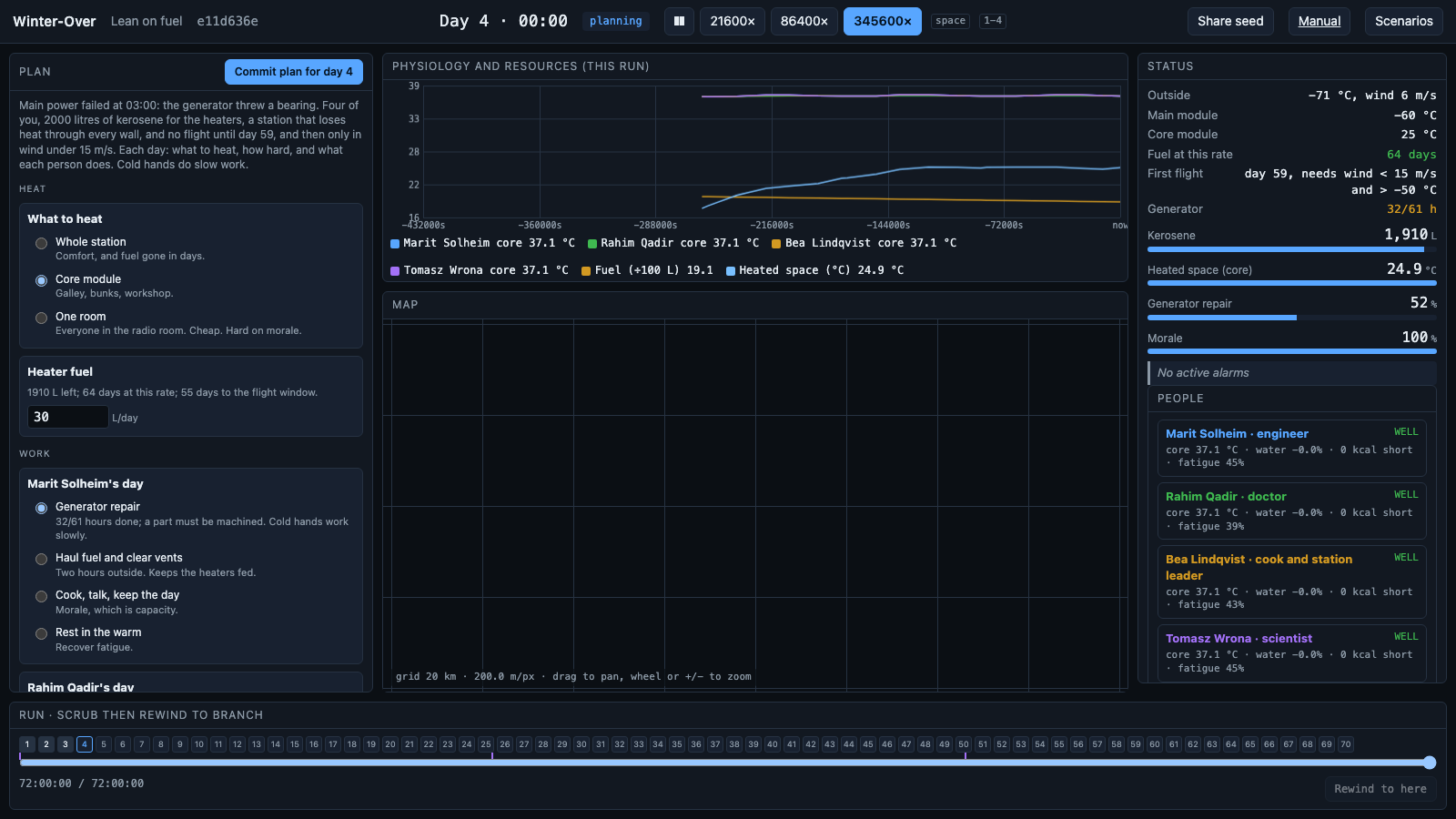Choose Rest in the warm for Marit
Image resolution: width=1456 pixels, height=819 pixels.
pyautogui.click(x=41, y=633)
